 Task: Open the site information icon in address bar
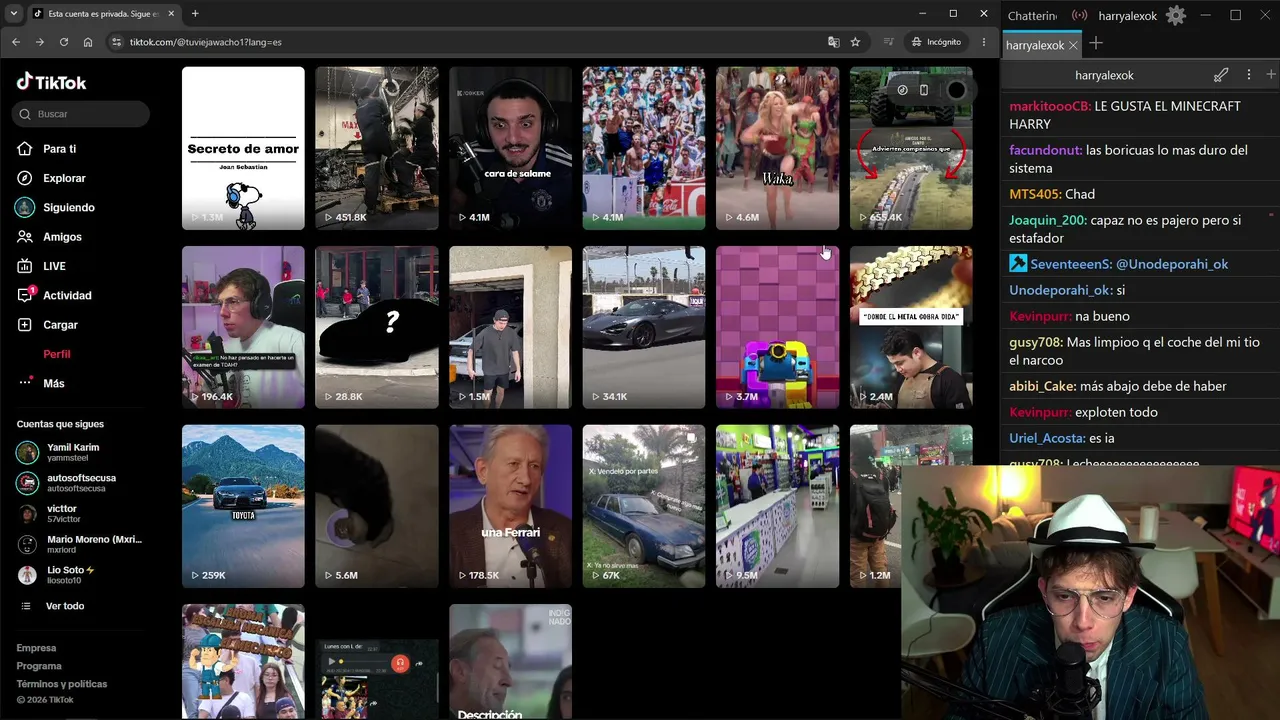[x=116, y=42]
